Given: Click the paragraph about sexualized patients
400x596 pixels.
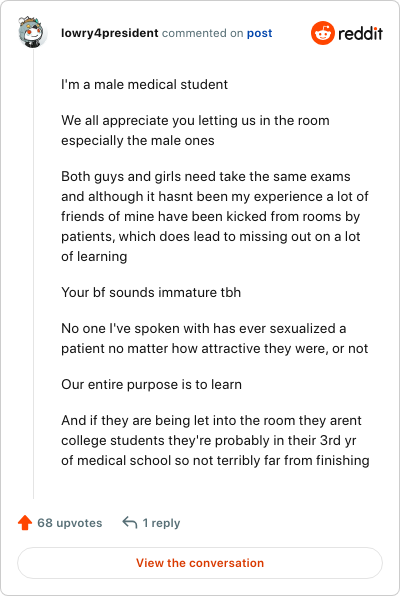Looking at the screenshot, I should [x=214, y=338].
